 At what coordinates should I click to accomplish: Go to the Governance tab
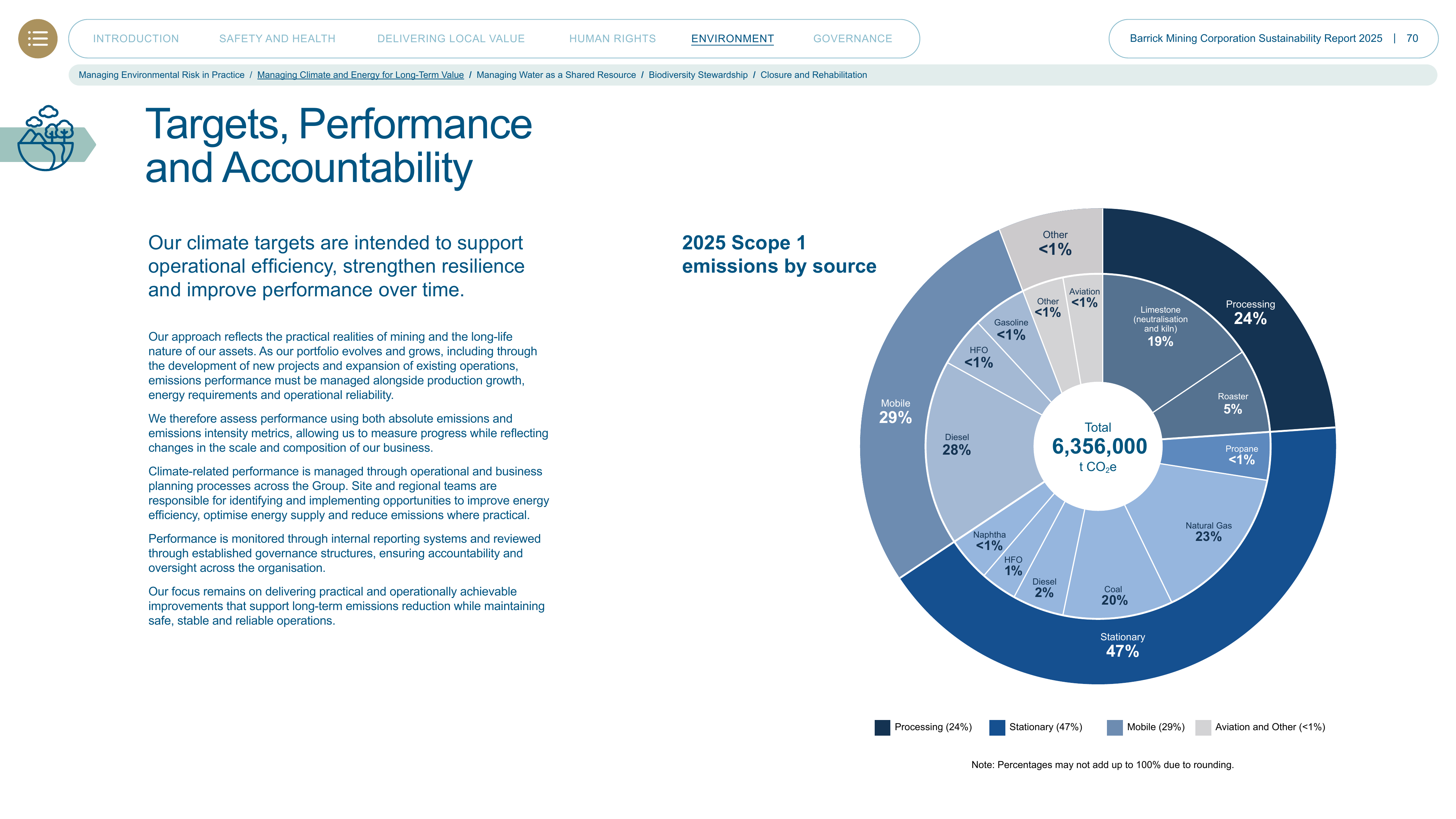[x=852, y=39]
